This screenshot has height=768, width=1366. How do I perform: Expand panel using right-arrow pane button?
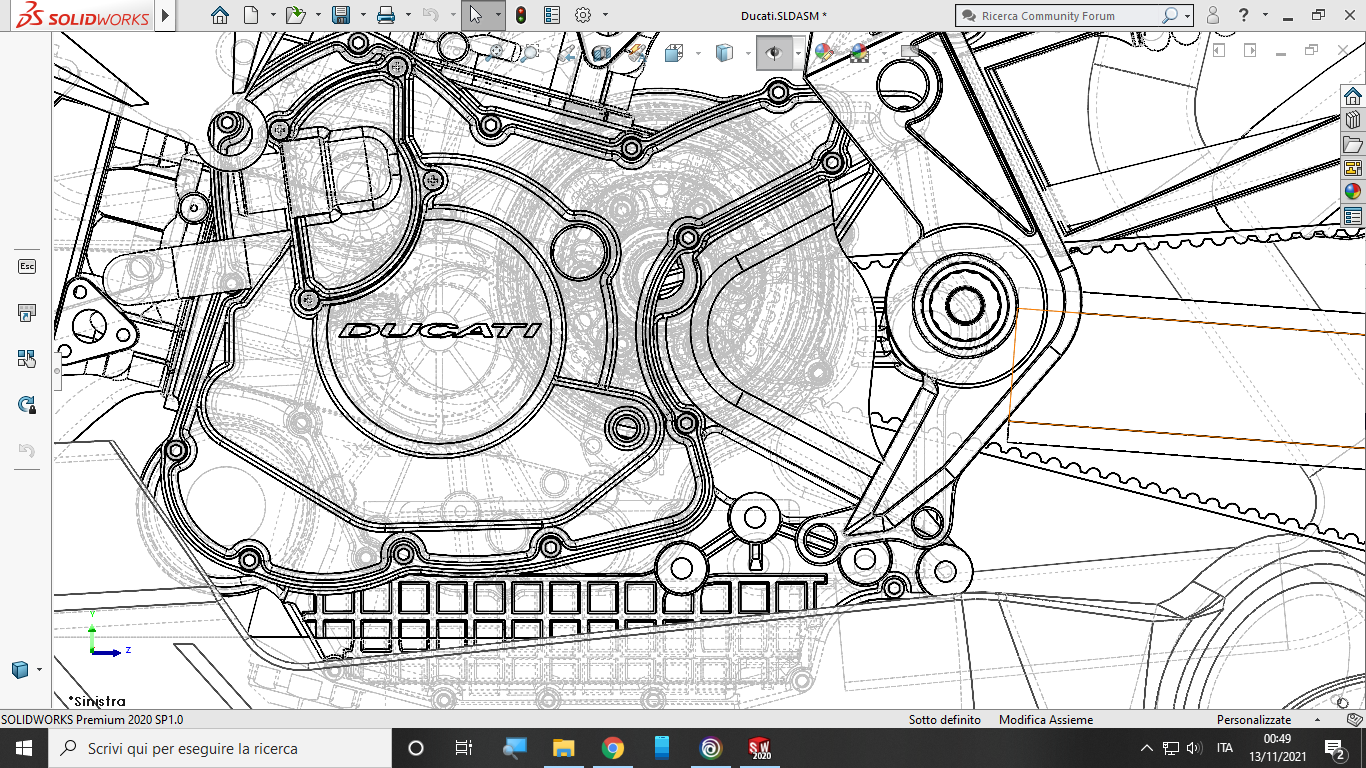point(1249,50)
